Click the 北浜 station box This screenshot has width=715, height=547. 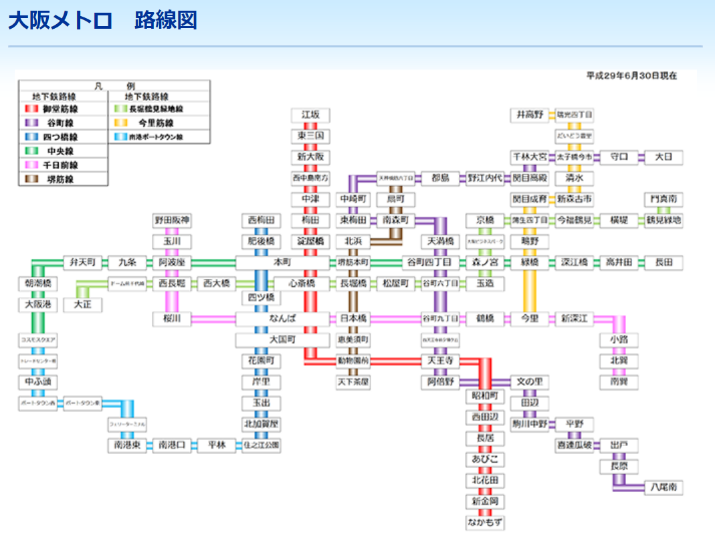click(x=353, y=241)
